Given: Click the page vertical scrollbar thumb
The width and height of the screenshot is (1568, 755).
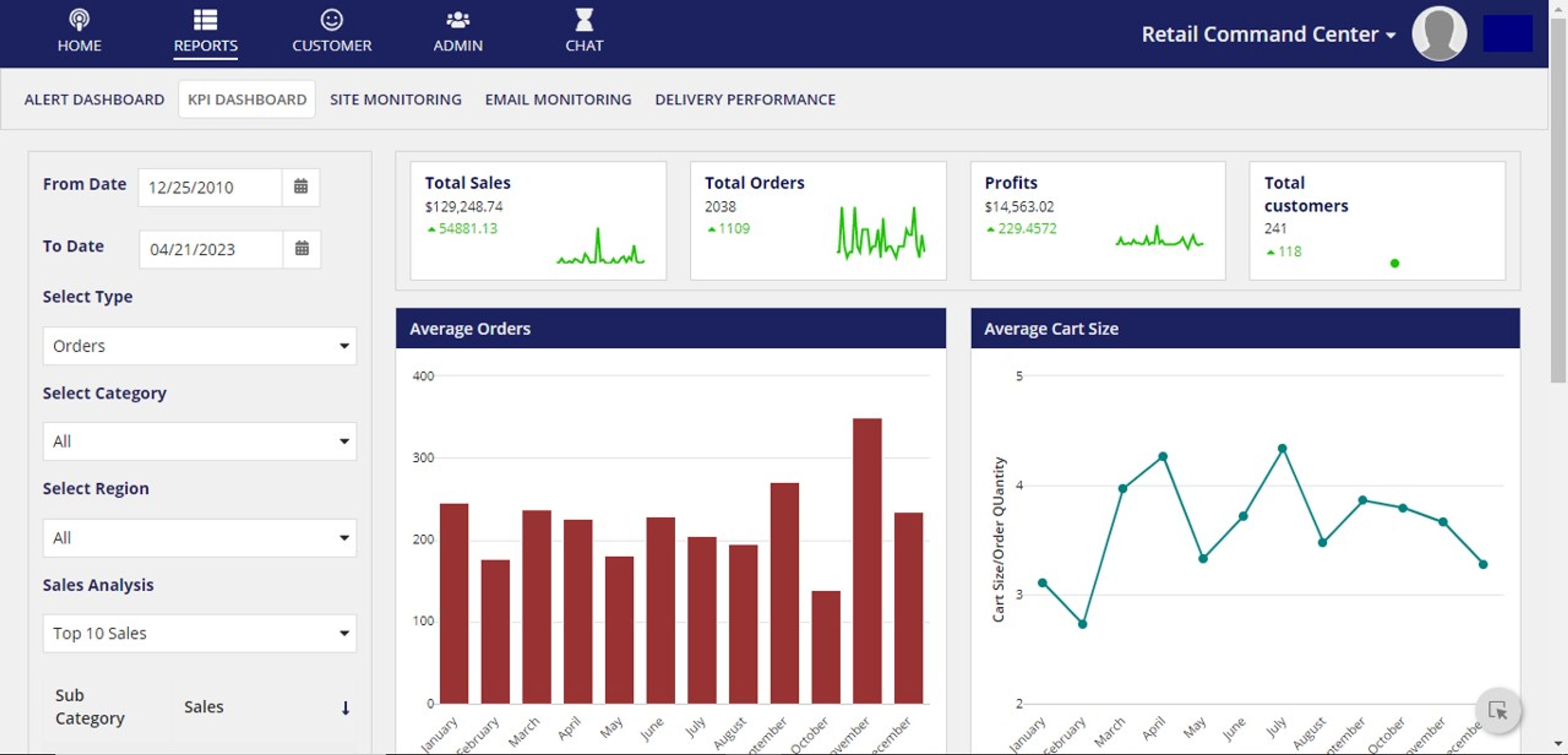Looking at the screenshot, I should pos(1558,201).
